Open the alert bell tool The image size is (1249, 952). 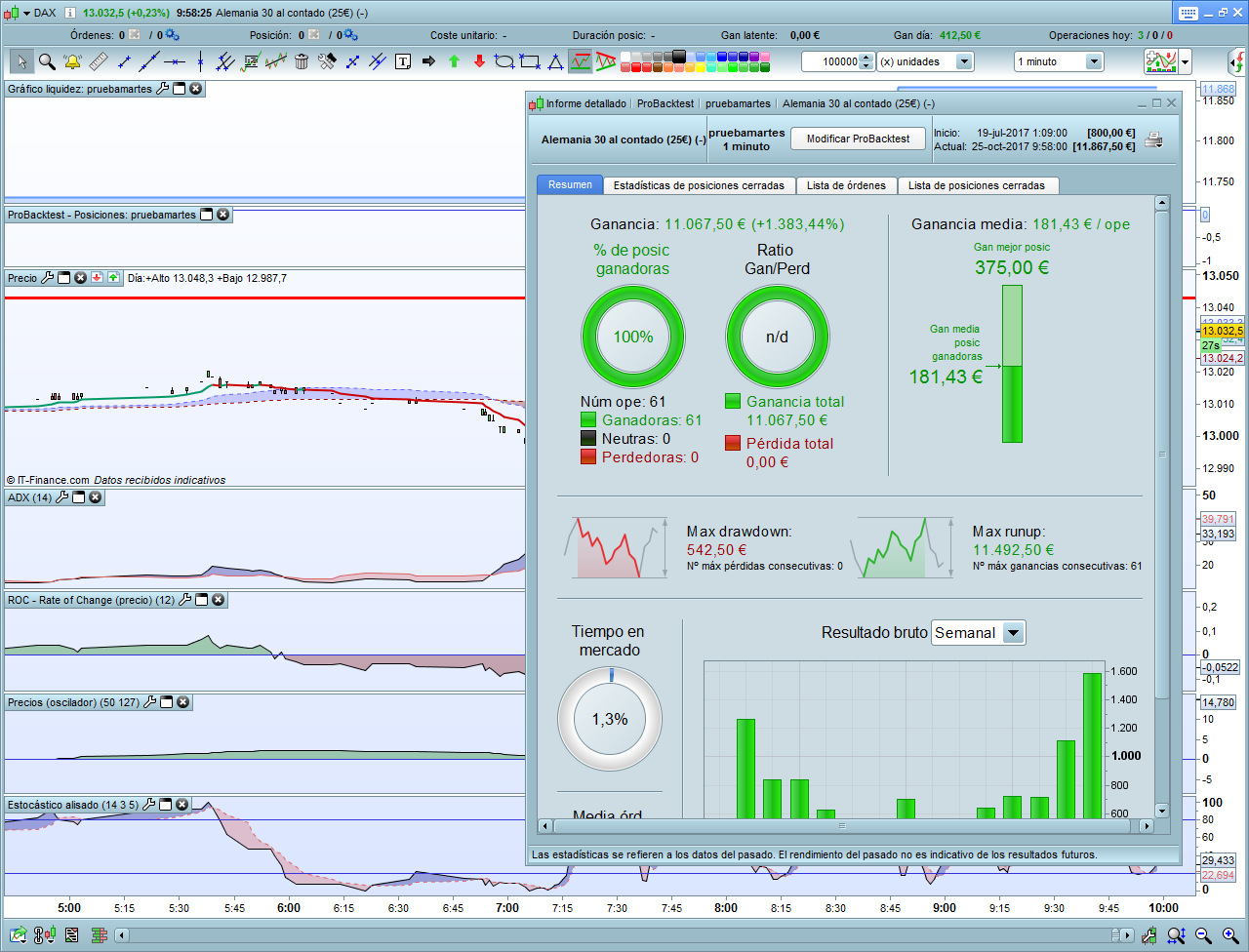pyautogui.click(x=72, y=61)
